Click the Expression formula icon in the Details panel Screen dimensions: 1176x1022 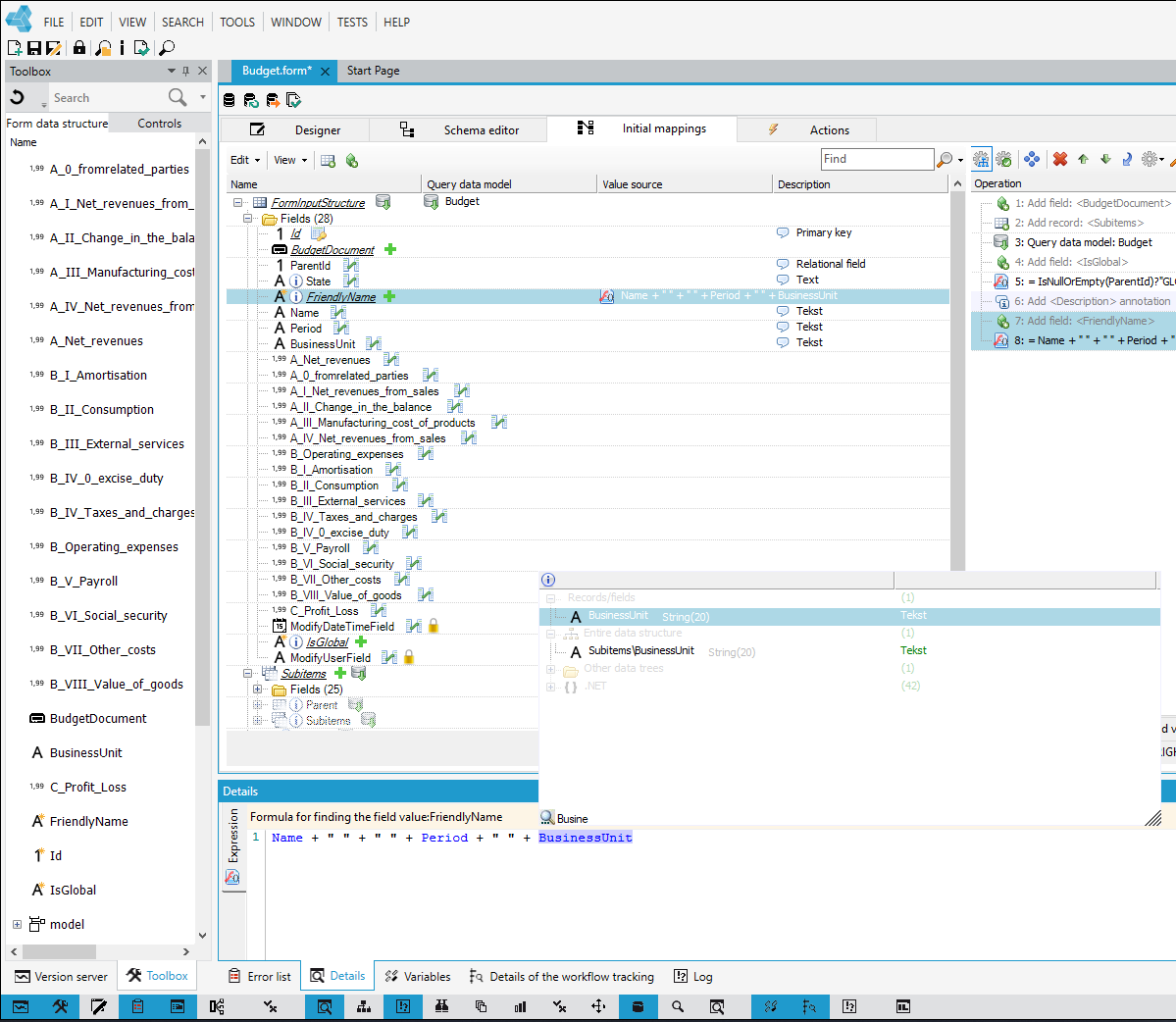pos(232,877)
